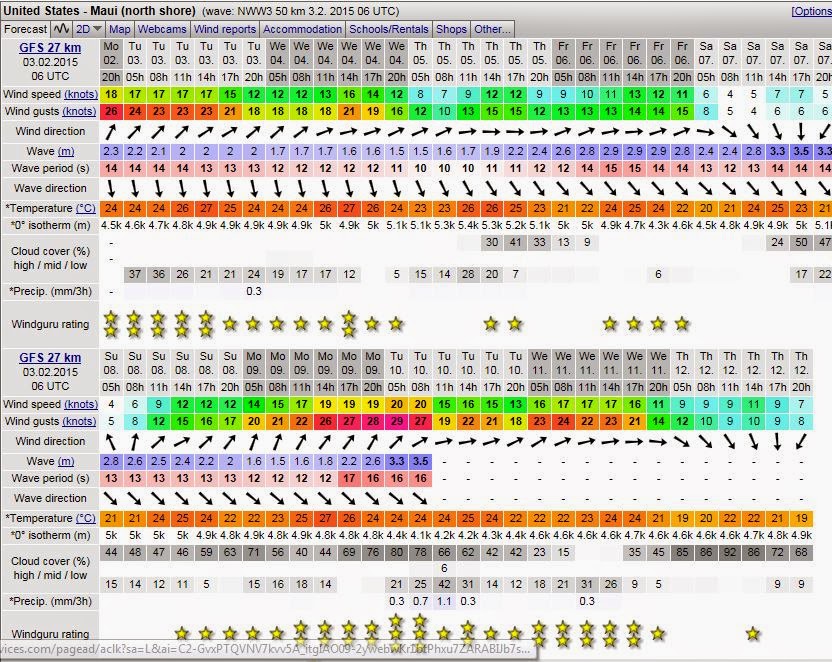Screen dimensions: 832x662
Task: Click wave height 3.5 for Sa 07. 17h
Action: tap(801, 151)
